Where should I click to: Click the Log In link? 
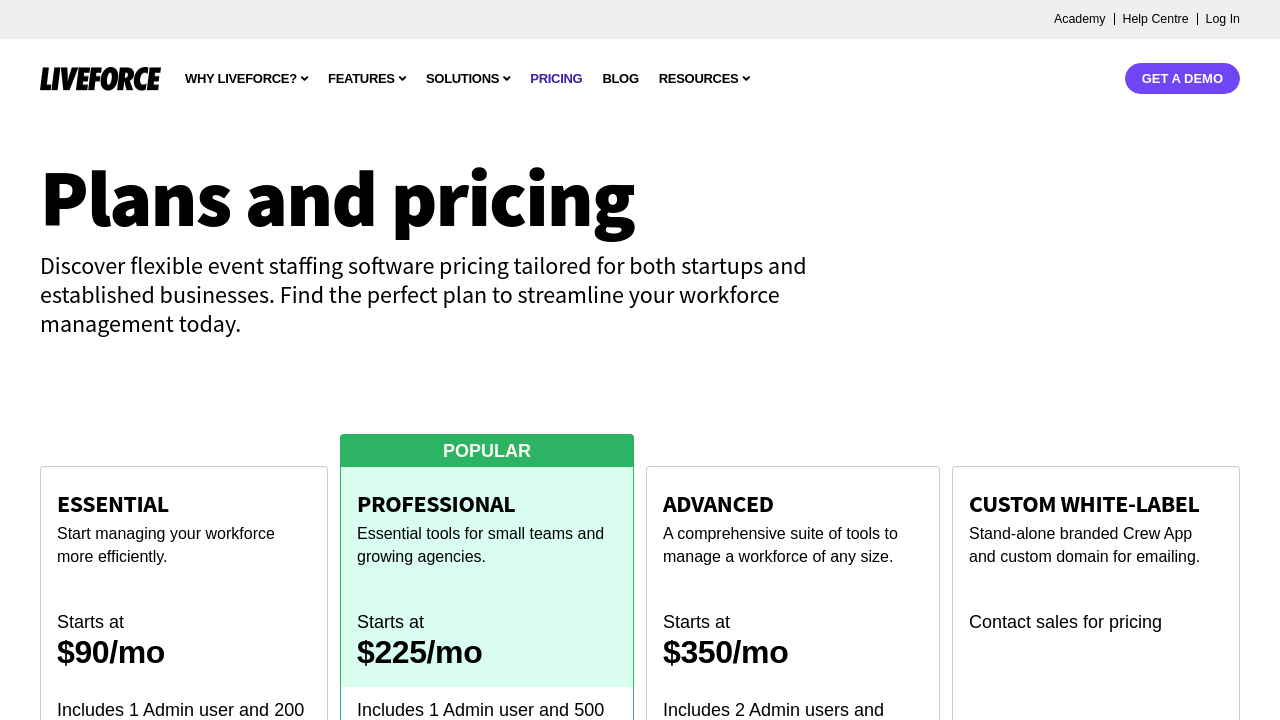pos(1222,19)
